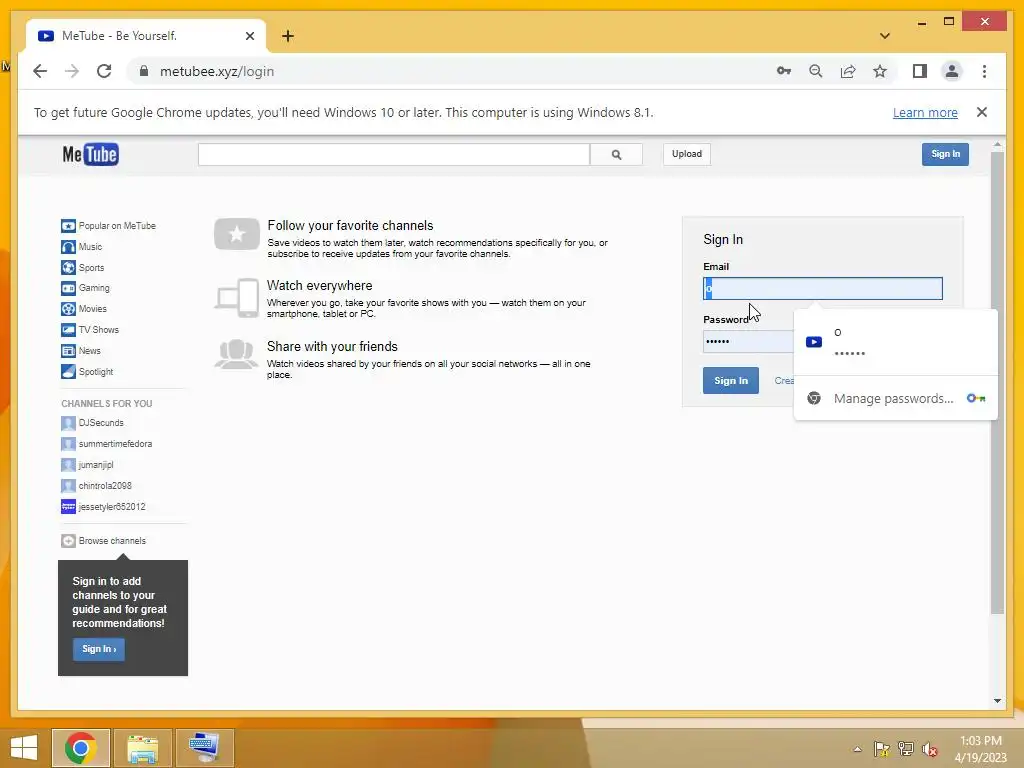Click the search magnifier button
Viewport: 1024px width, 768px height.
click(x=616, y=155)
